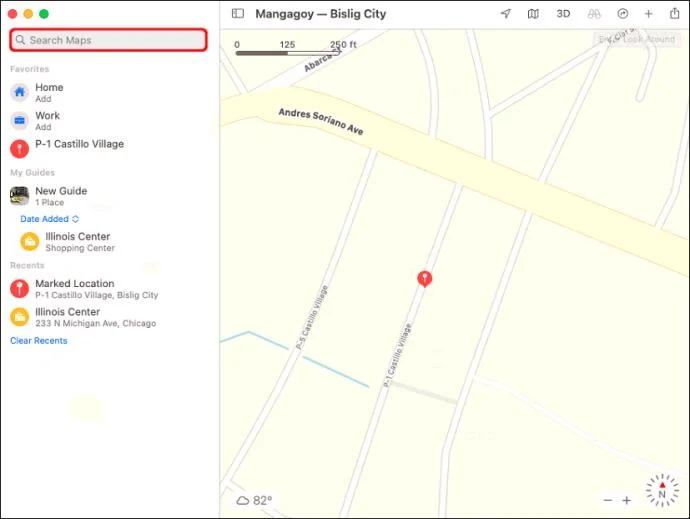The height and width of the screenshot is (519, 690).
Task: Open Look Around binoculars icon
Action: click(x=594, y=14)
